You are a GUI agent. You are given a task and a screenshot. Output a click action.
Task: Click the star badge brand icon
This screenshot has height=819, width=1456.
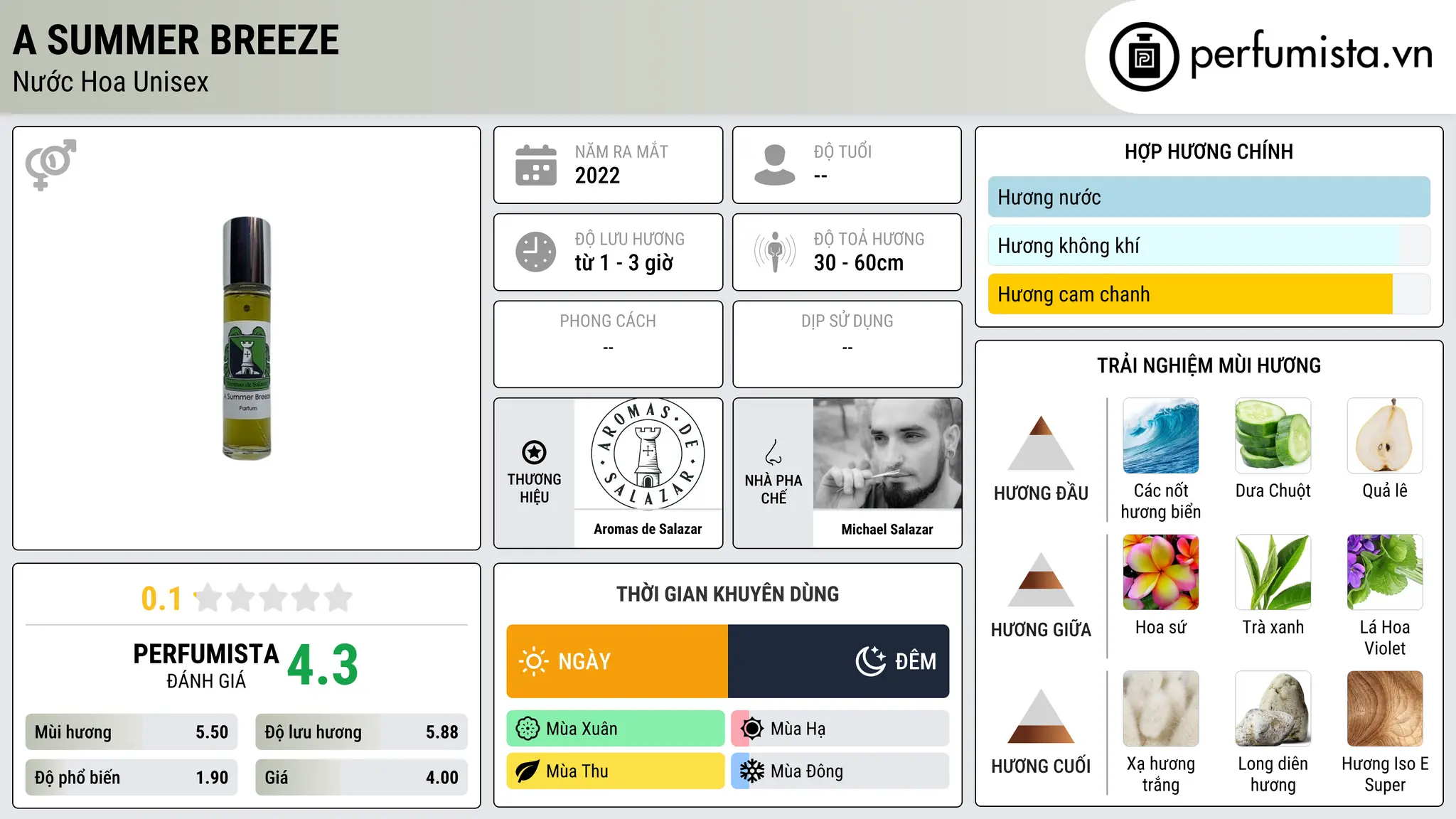(x=534, y=452)
